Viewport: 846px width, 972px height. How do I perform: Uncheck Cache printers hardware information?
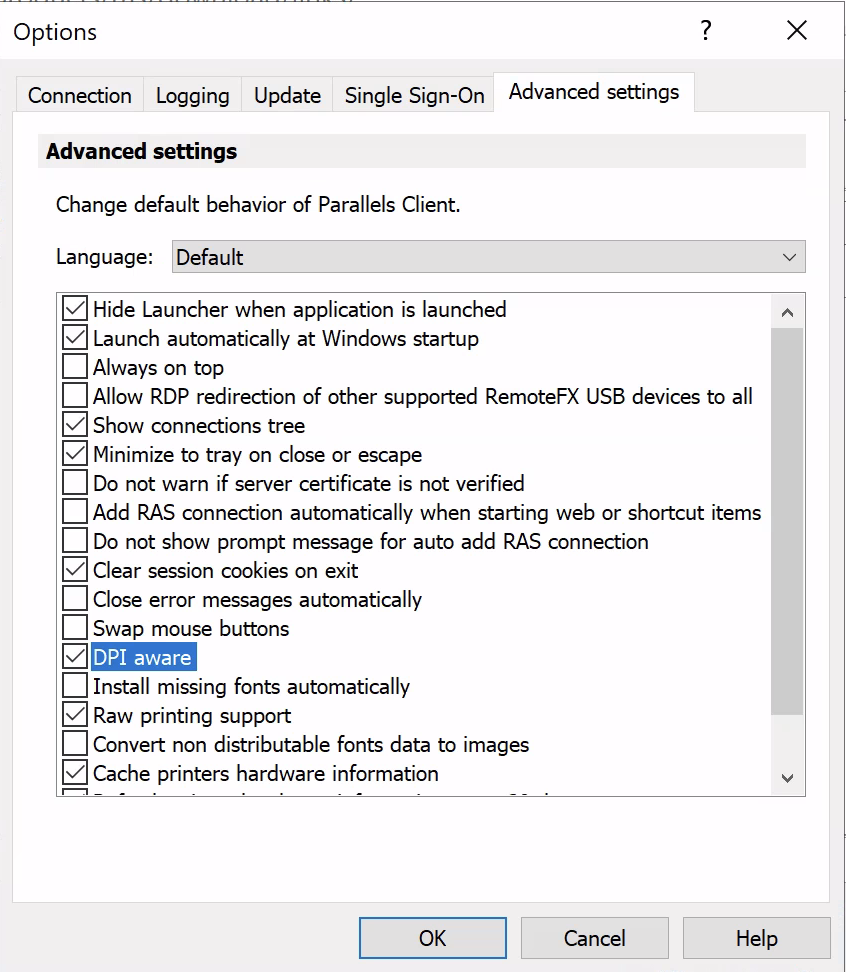pyautogui.click(x=75, y=773)
